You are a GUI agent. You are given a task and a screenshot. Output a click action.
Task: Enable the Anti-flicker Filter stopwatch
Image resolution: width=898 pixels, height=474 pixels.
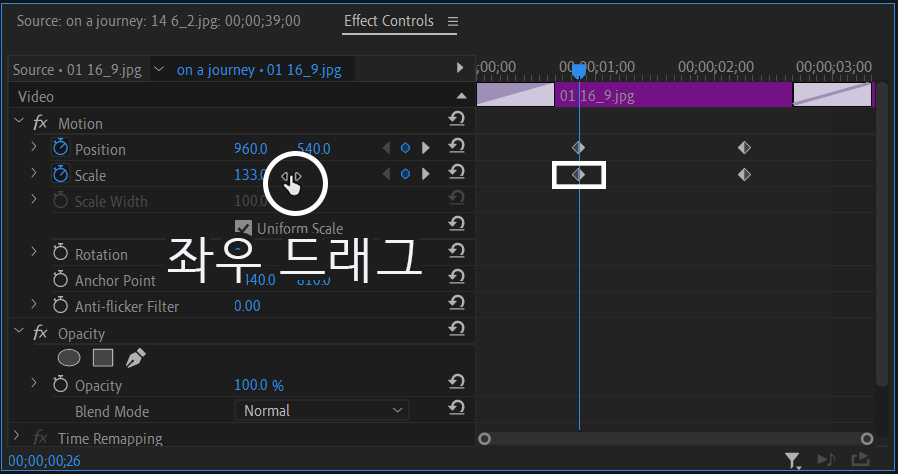(60, 305)
